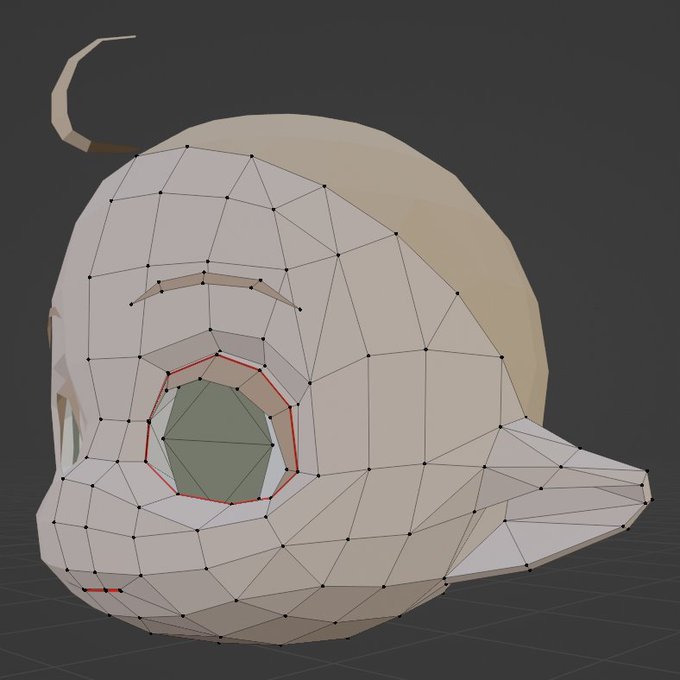Click the green eyeball mesh
Image resolution: width=680 pixels, height=680 pixels.
tap(218, 441)
